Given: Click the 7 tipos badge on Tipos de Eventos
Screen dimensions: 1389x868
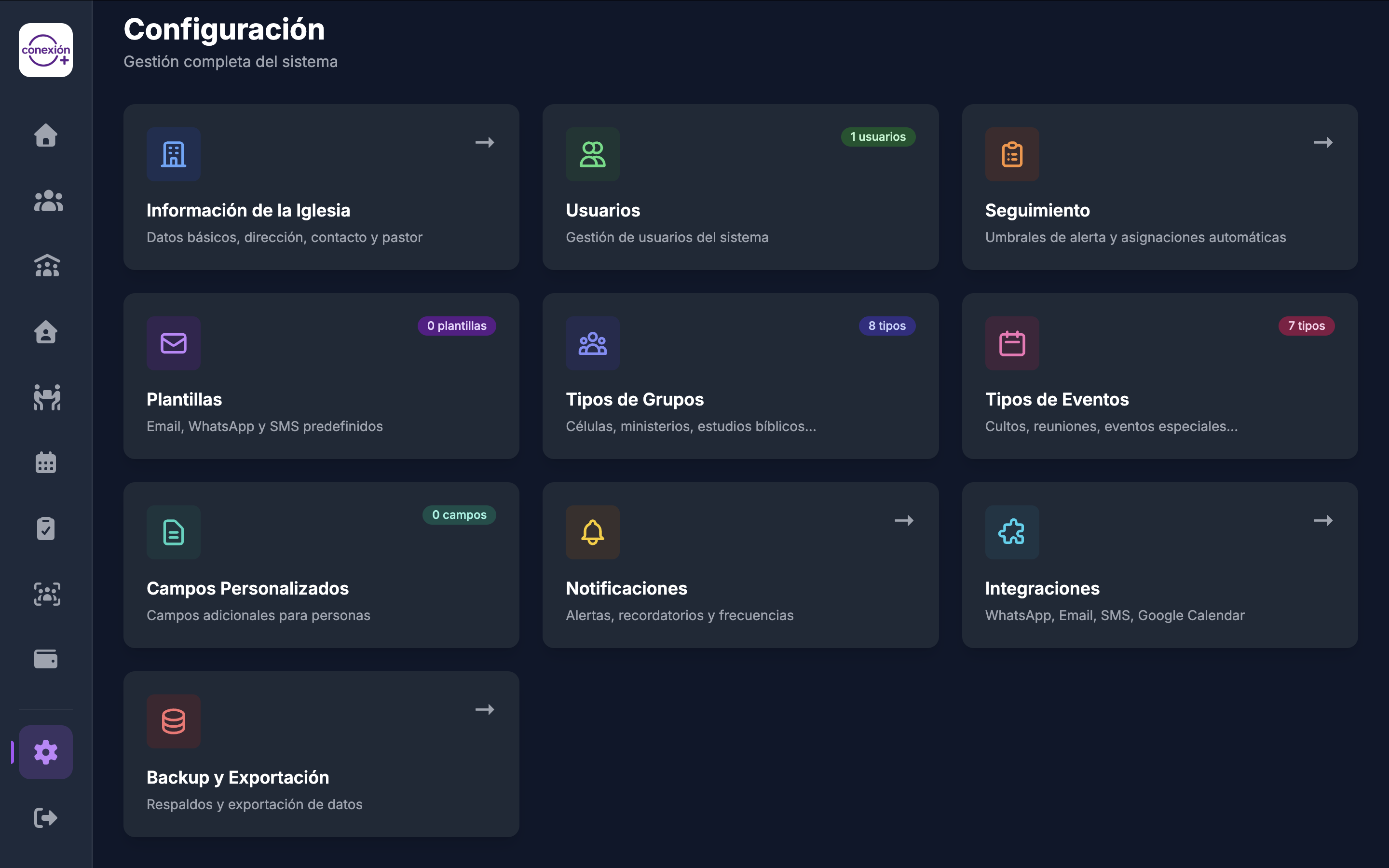Looking at the screenshot, I should pyautogui.click(x=1307, y=325).
